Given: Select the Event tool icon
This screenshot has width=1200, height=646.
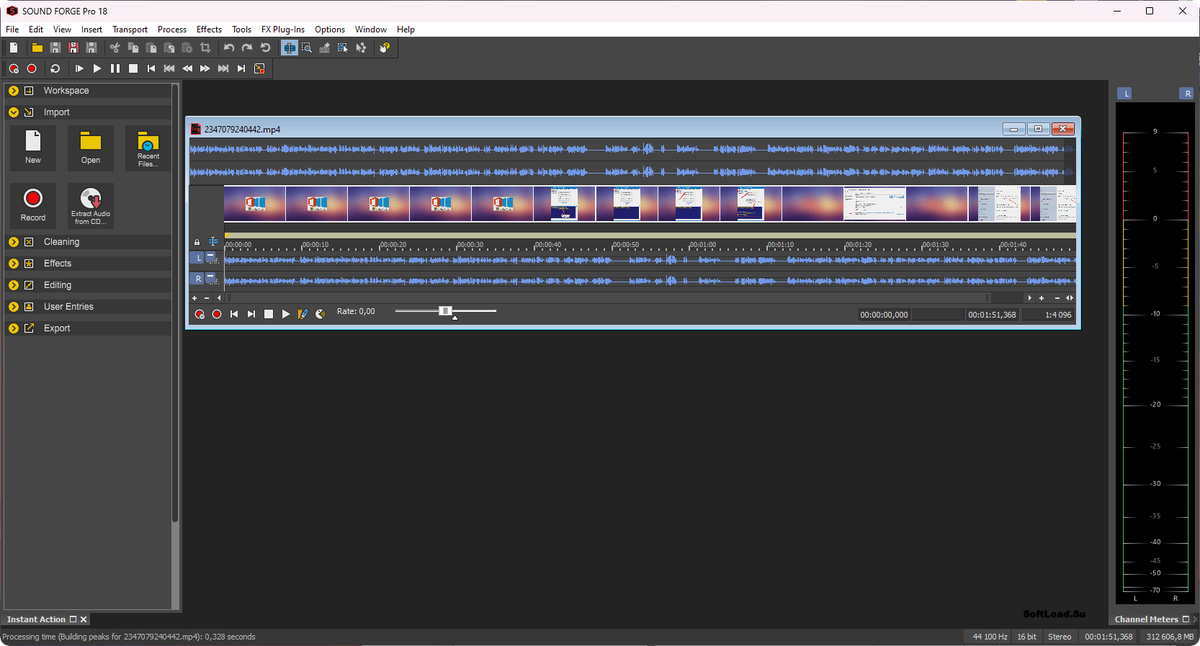Looking at the screenshot, I should tap(343, 48).
